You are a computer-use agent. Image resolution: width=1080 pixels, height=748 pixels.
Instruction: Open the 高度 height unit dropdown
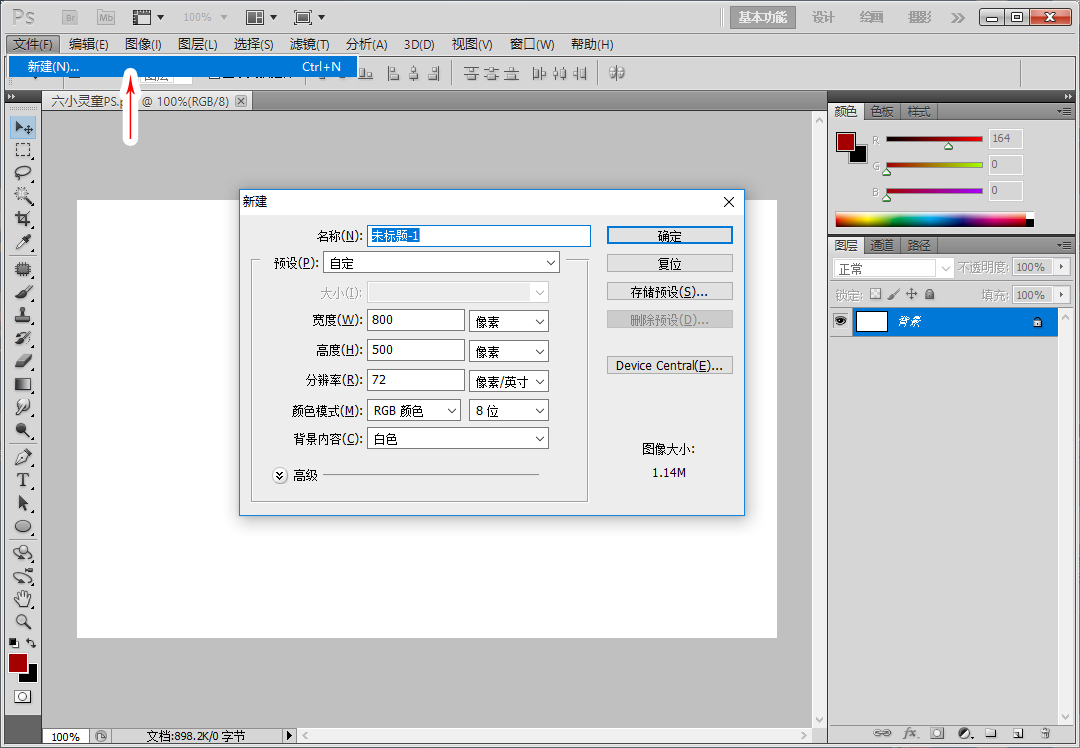(509, 351)
